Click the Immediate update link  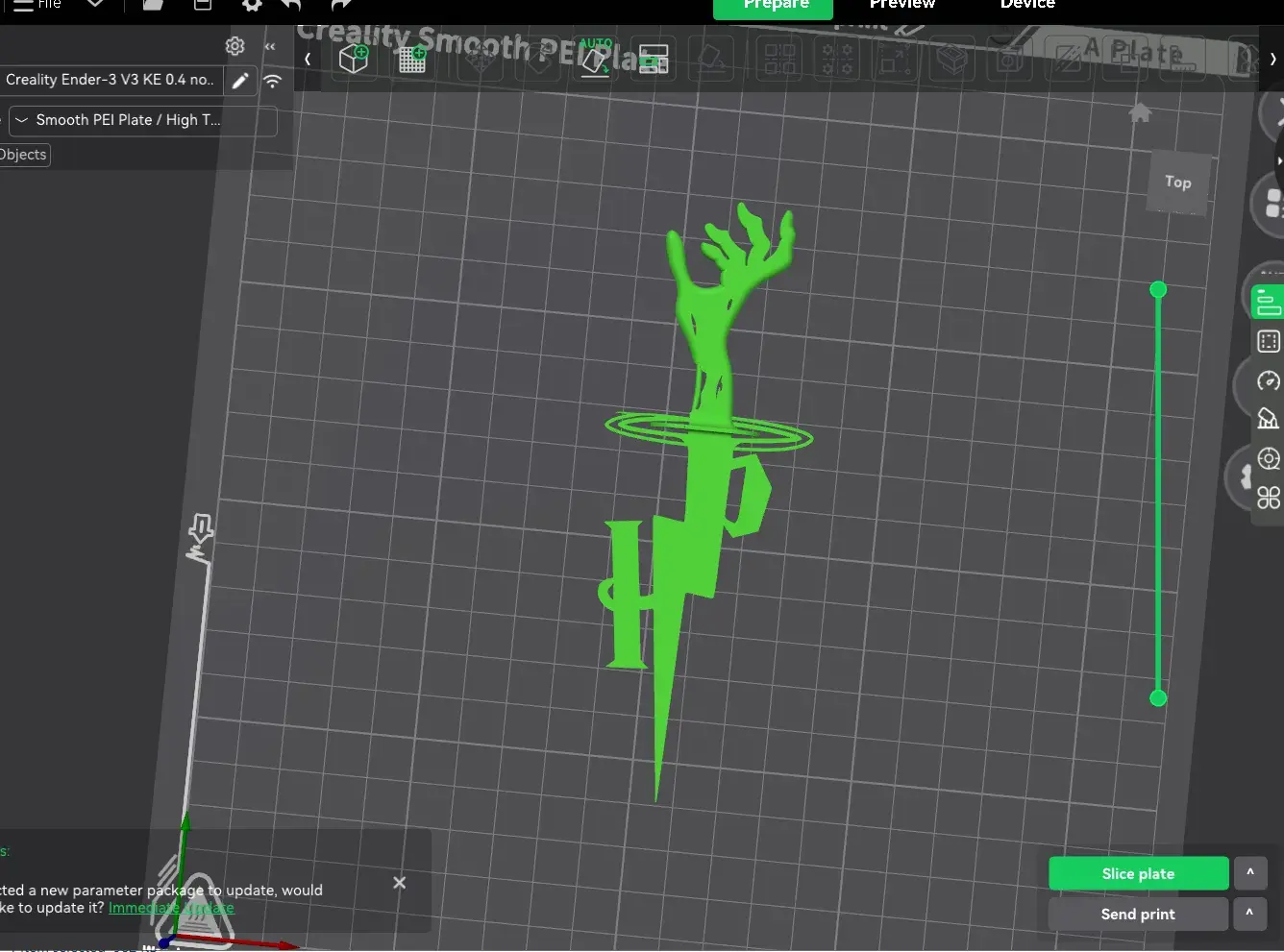pos(171,908)
